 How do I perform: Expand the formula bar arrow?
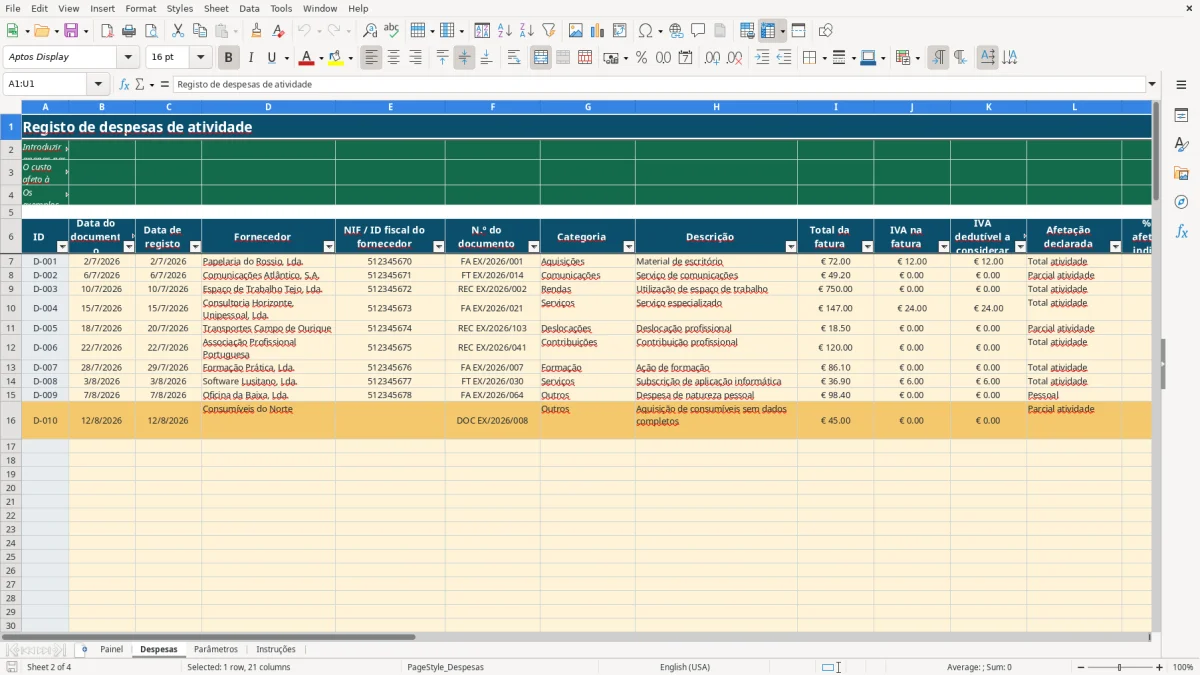1152,84
